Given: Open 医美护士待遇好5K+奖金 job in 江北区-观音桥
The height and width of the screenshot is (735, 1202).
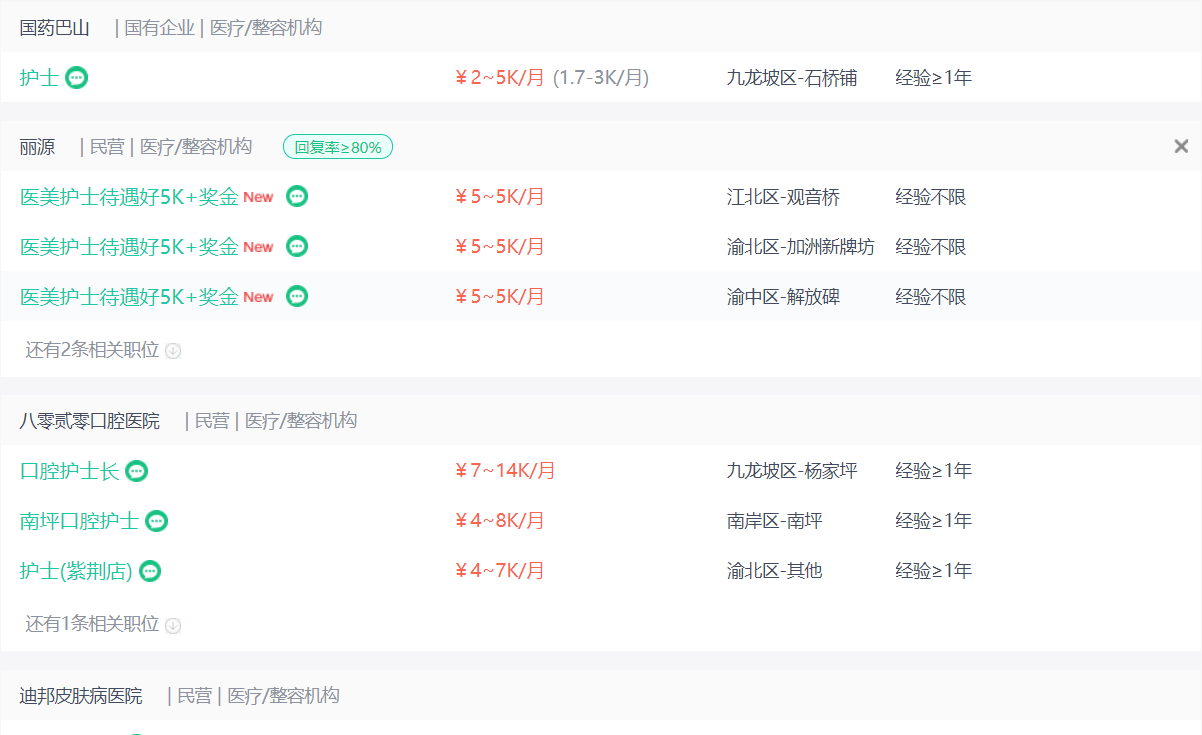Looking at the screenshot, I should click(129, 197).
